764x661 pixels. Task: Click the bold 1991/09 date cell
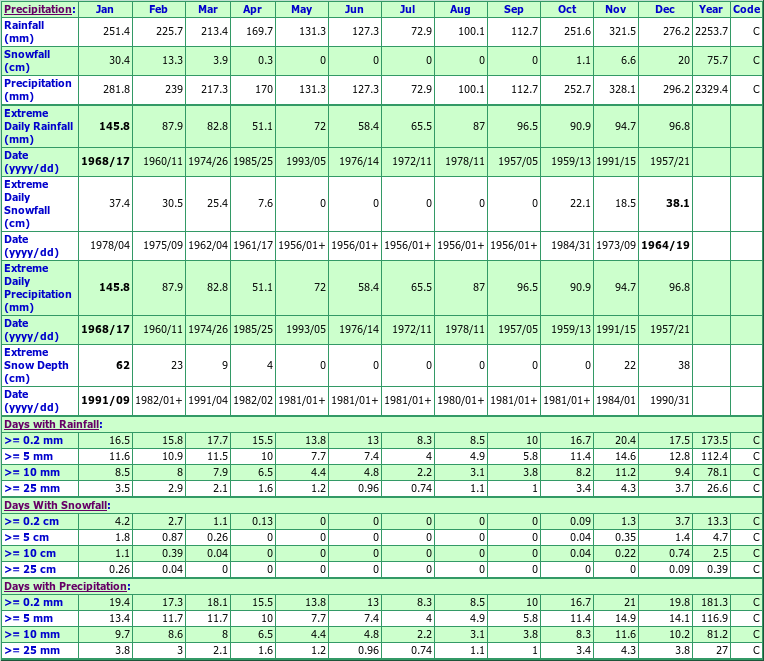(x=106, y=401)
